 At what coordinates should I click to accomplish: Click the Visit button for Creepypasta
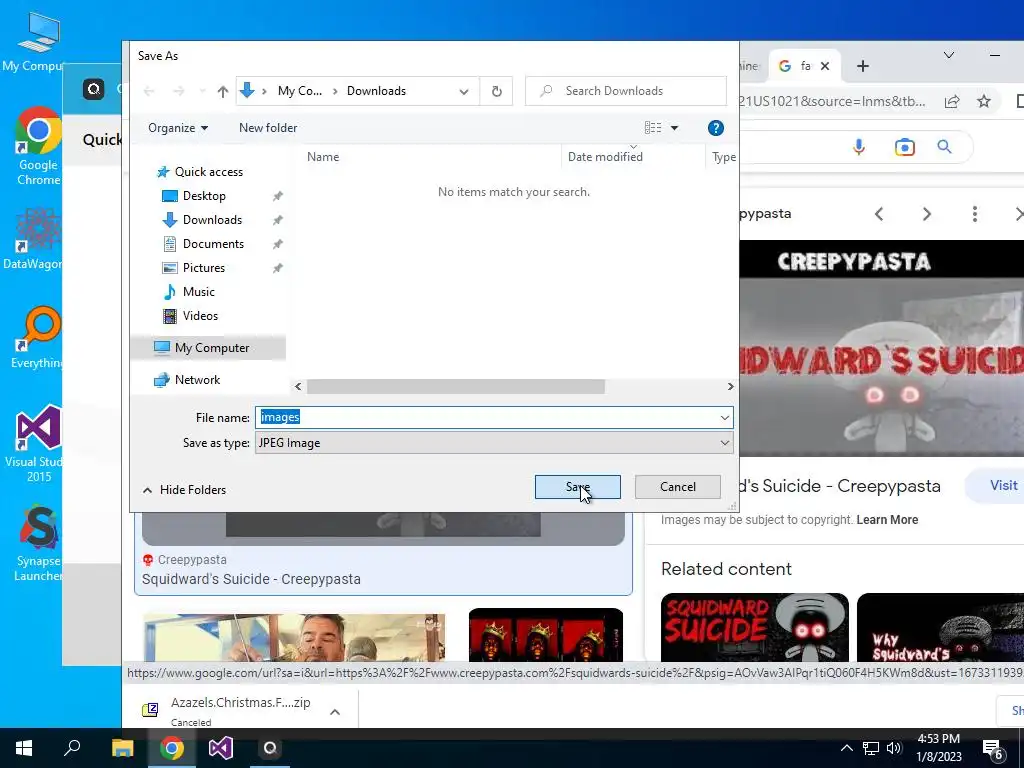(997, 486)
